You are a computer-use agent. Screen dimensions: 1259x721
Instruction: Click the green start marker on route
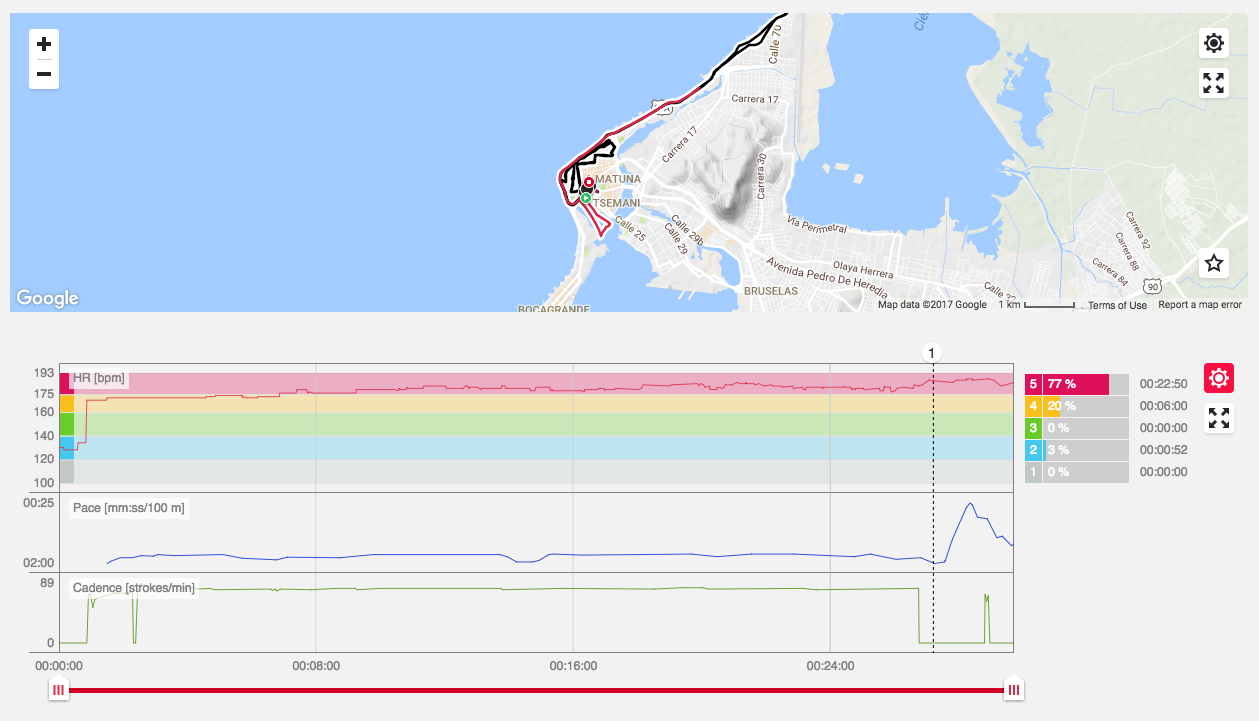click(585, 198)
